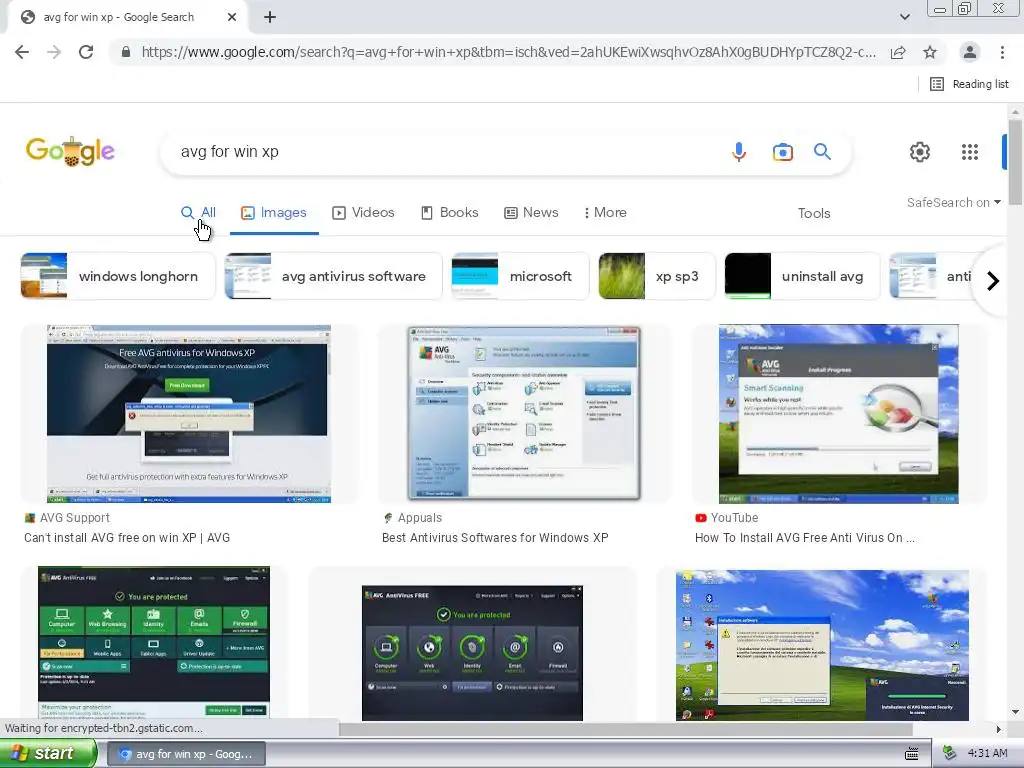Open 'Can't install AVG free on win XP' link

(127, 538)
